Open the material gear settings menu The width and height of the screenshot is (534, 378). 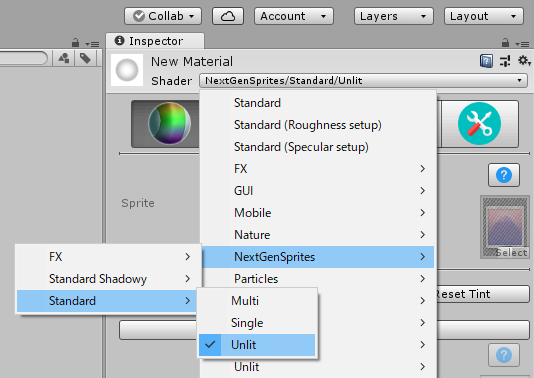[524, 61]
